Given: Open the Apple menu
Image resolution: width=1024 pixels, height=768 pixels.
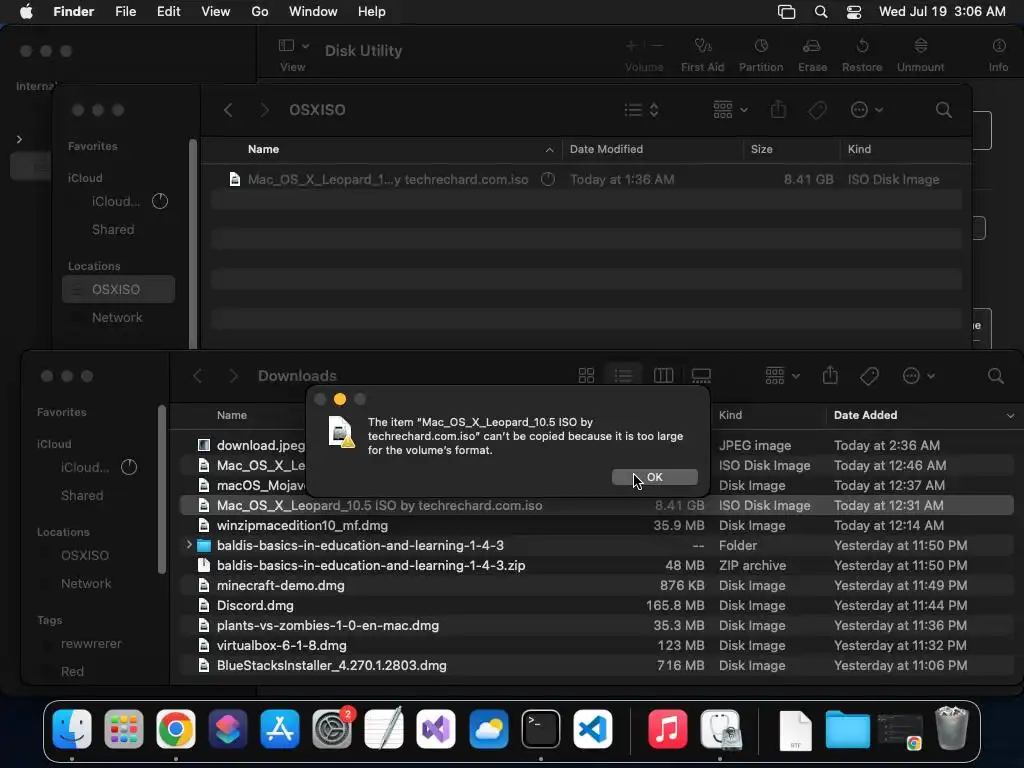Looking at the screenshot, I should pos(26,12).
